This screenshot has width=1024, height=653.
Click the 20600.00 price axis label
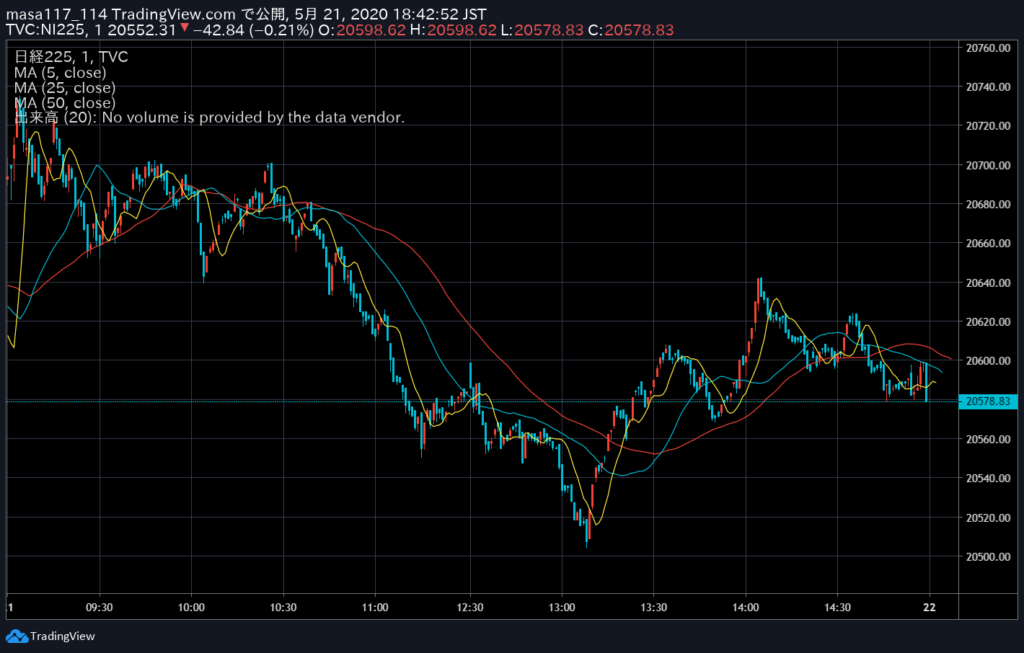pyautogui.click(x=988, y=361)
